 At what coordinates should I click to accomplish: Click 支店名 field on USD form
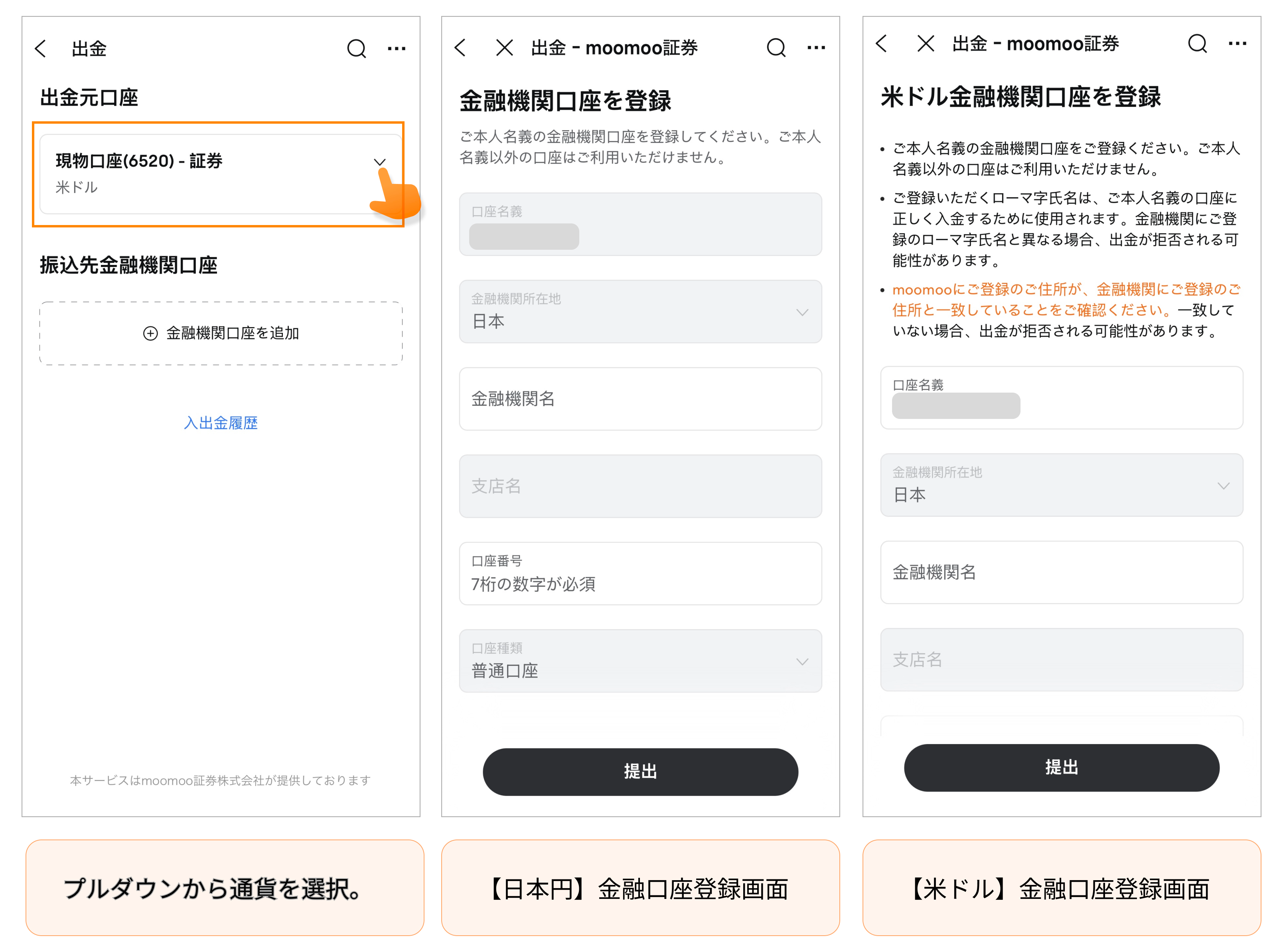(1061, 660)
